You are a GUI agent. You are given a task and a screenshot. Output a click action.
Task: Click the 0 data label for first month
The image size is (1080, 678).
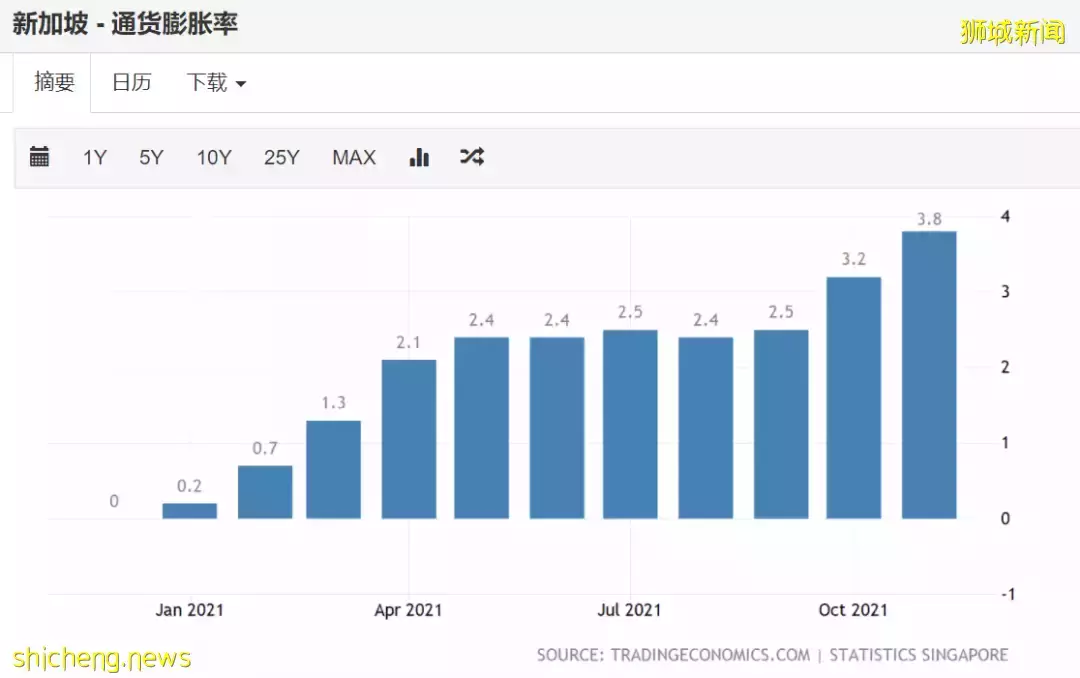[114, 501]
